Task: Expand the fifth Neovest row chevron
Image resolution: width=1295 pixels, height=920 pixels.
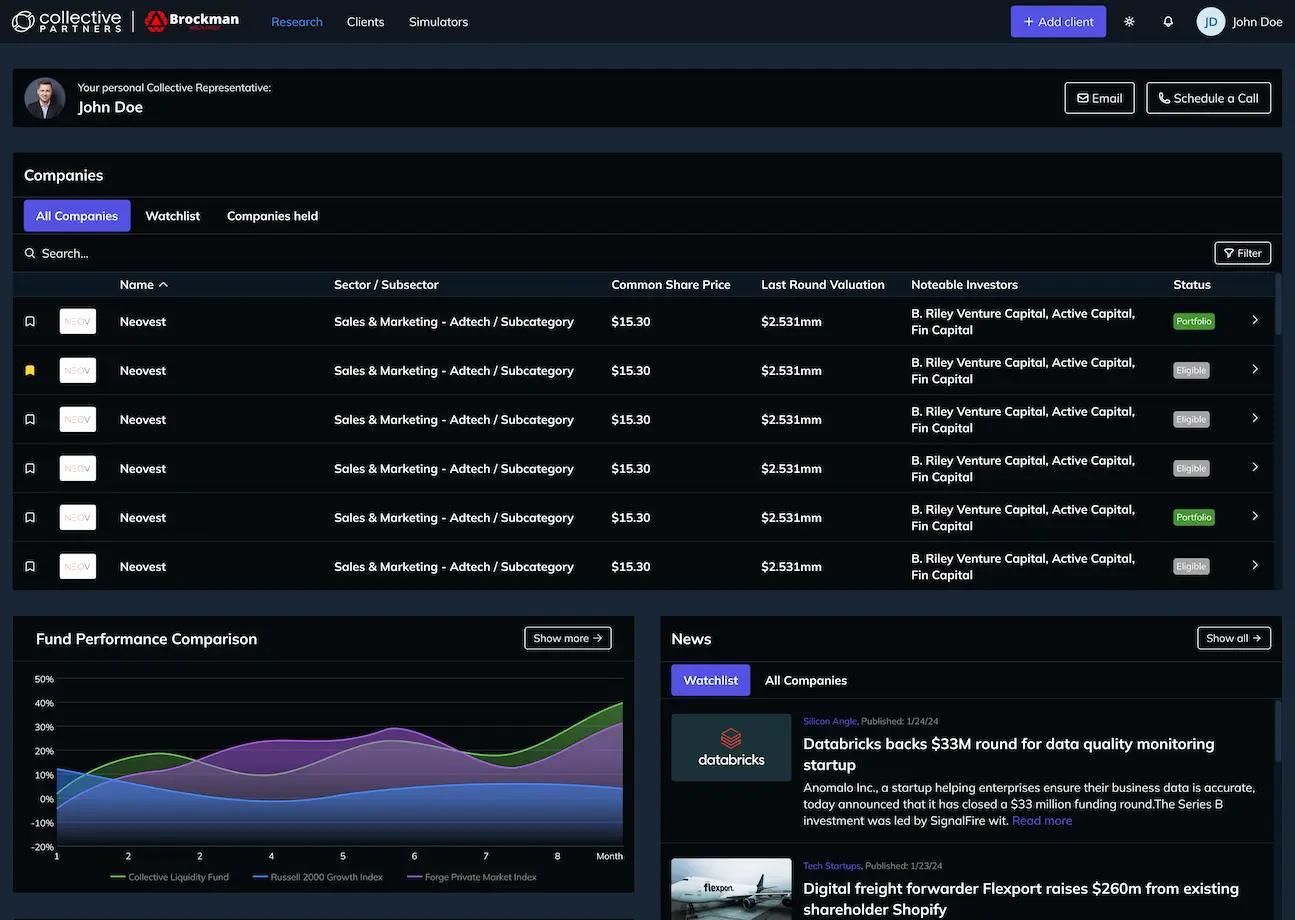Action: point(1255,516)
